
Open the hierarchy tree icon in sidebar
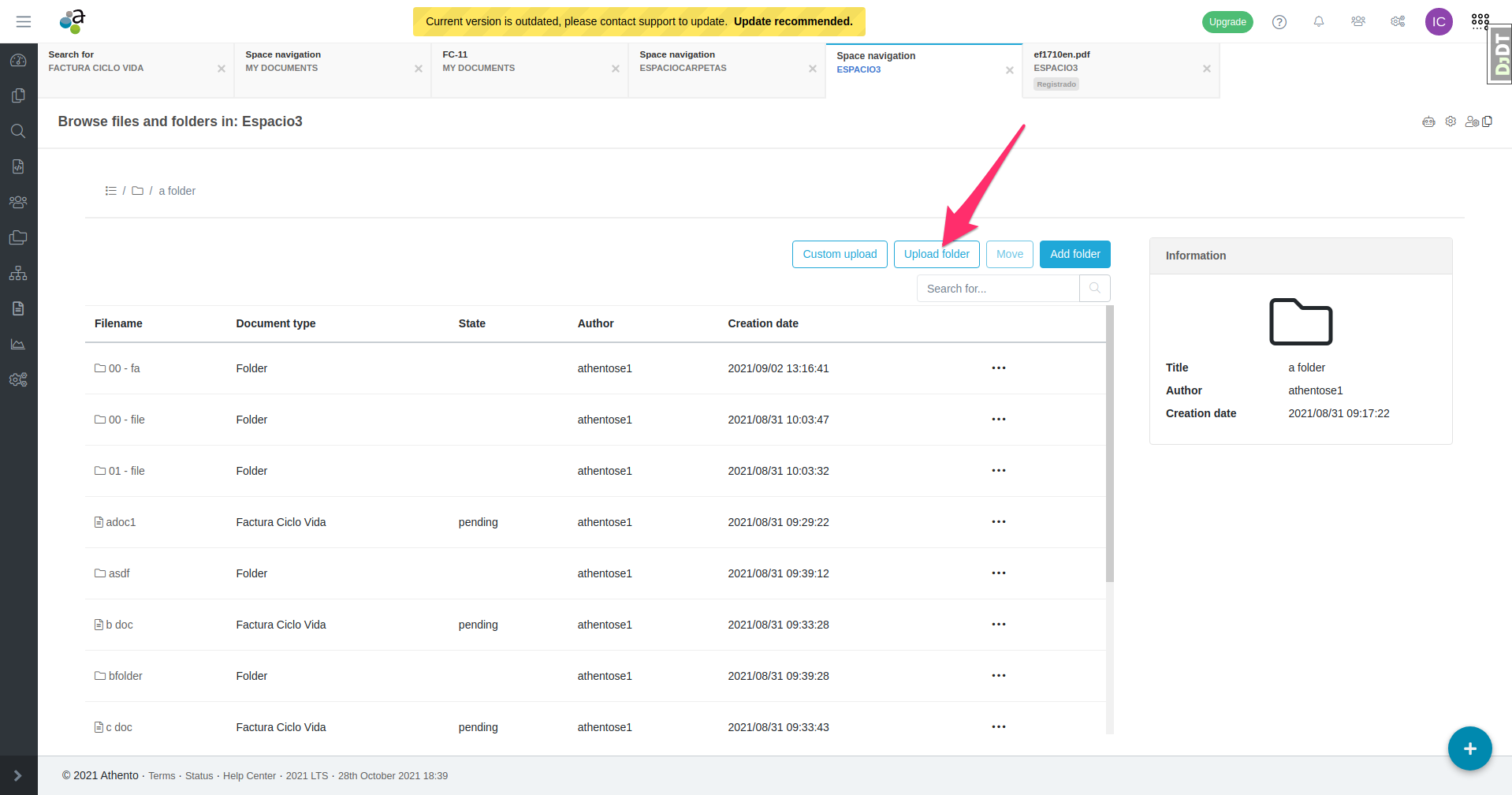(x=18, y=274)
